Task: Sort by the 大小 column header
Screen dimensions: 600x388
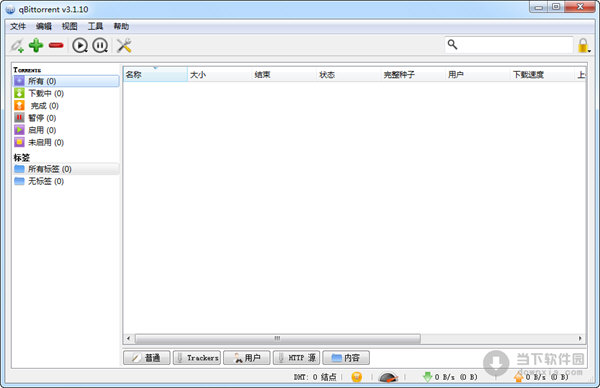Action: point(220,75)
